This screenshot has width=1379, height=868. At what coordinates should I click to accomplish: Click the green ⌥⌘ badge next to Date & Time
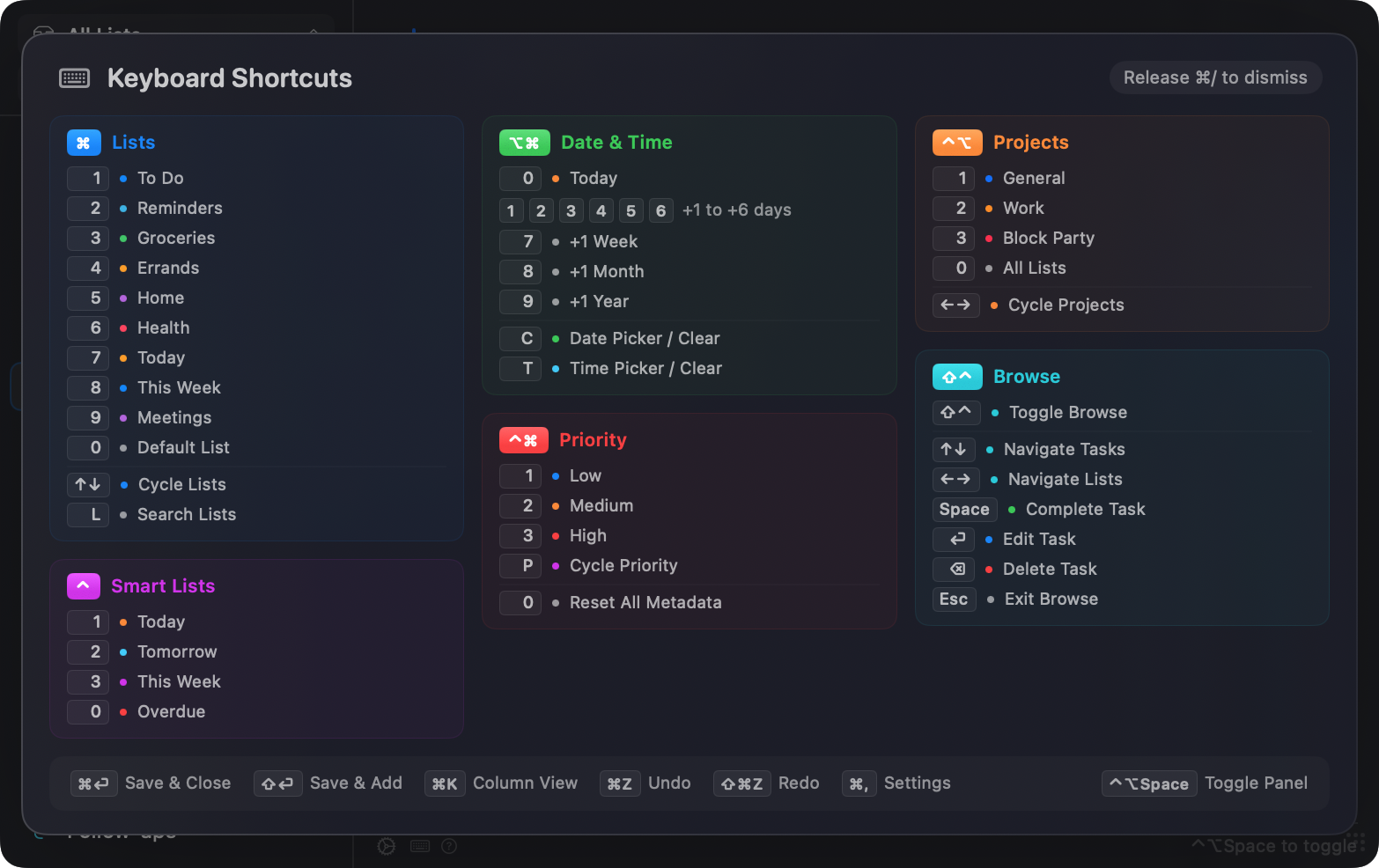[525, 143]
